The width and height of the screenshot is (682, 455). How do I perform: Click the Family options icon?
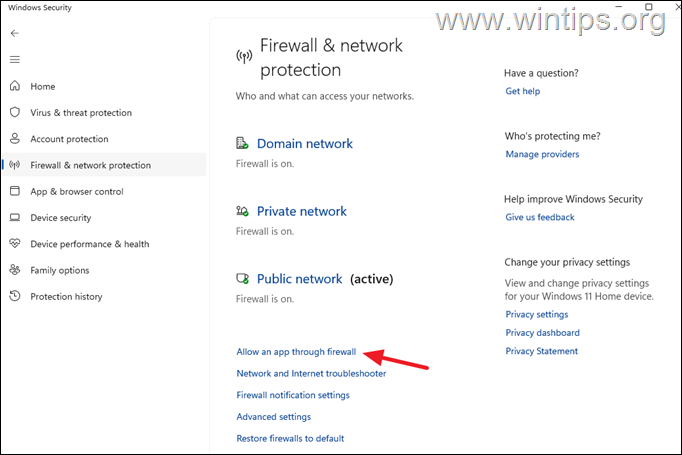[14, 270]
